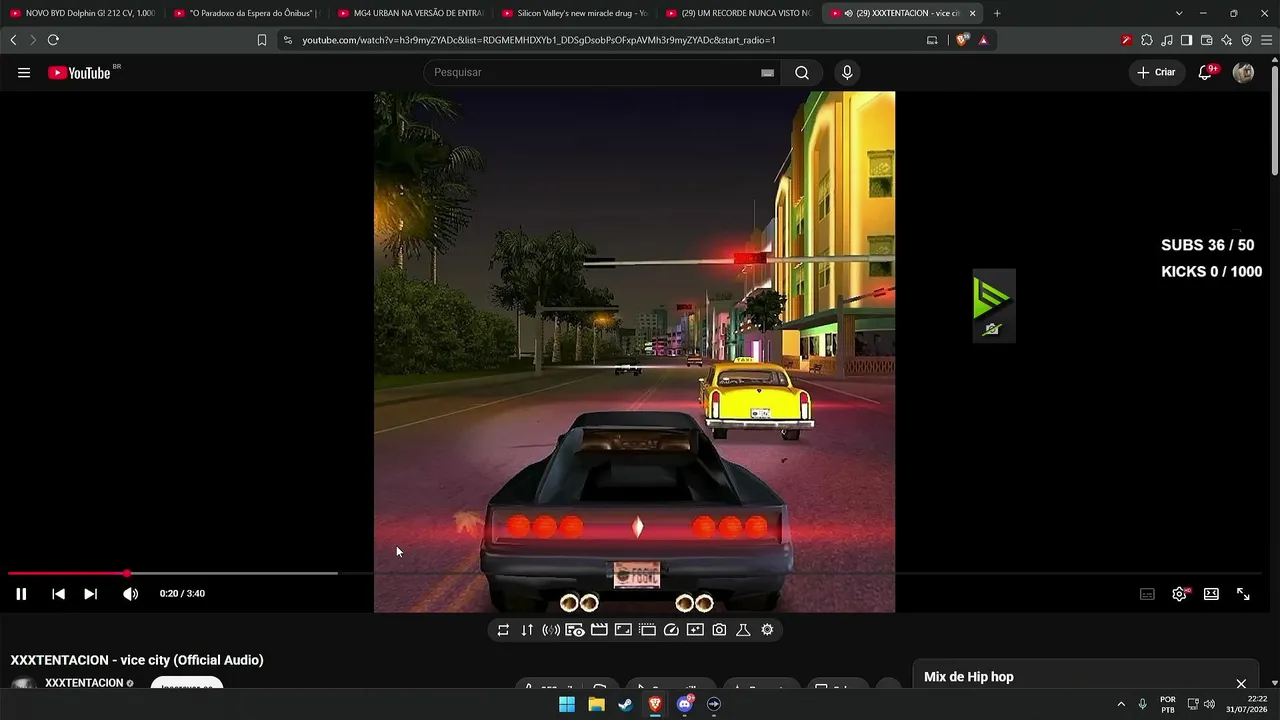Open the YouTube guide hamburger menu
The height and width of the screenshot is (720, 1280).
pyautogui.click(x=24, y=73)
